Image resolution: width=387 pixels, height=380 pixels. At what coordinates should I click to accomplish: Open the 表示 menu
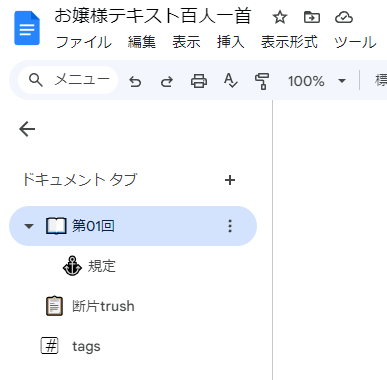pos(186,42)
